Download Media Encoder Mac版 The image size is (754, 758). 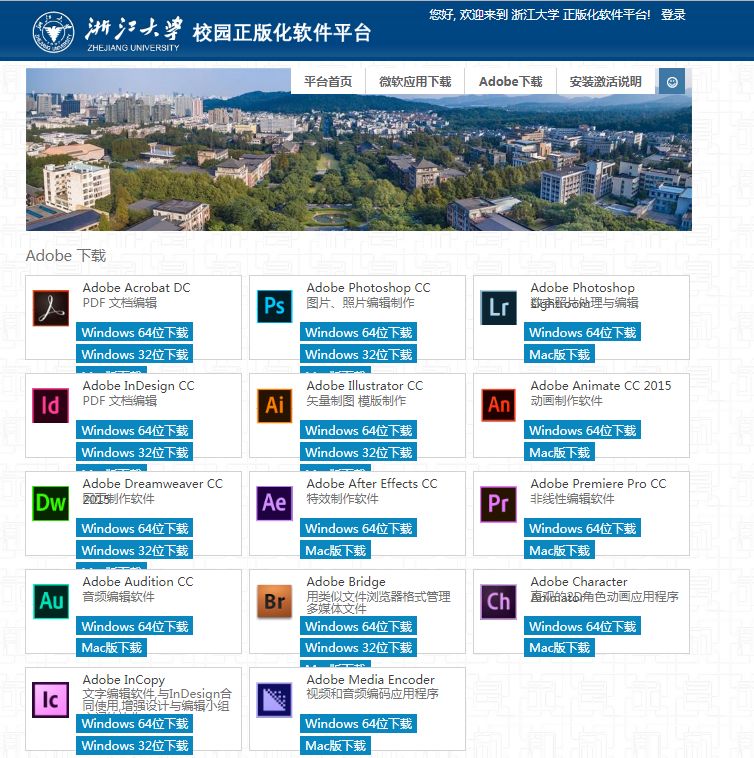pyautogui.click(x=335, y=745)
